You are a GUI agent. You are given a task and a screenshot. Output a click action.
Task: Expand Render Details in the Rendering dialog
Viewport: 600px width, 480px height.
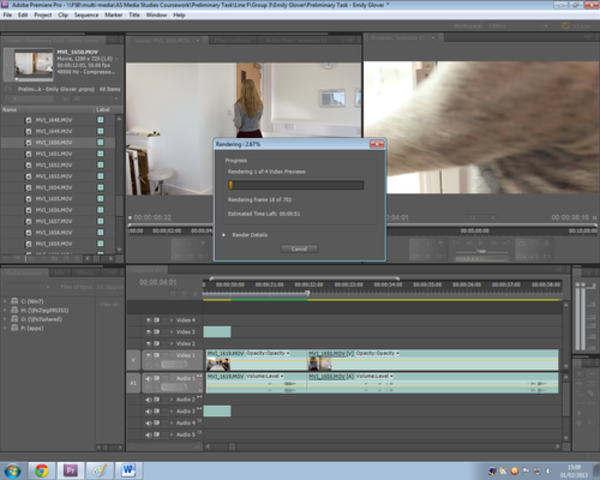(x=224, y=235)
